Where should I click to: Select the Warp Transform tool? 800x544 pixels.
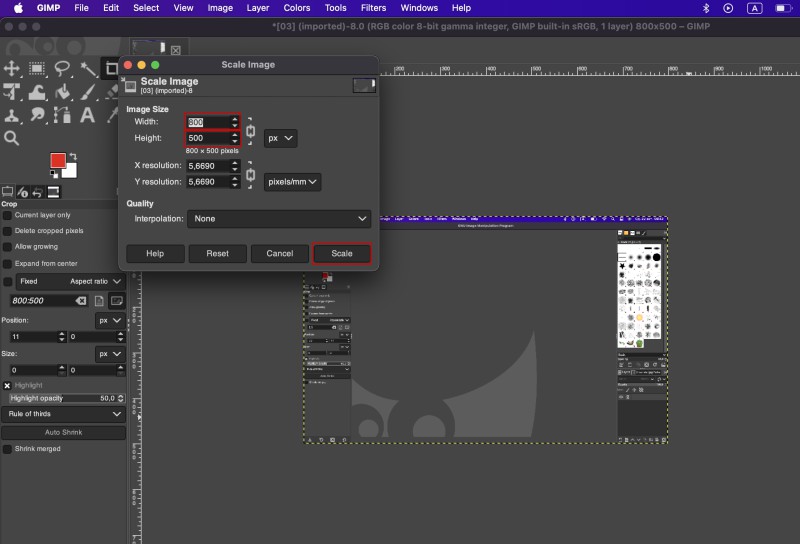[37, 92]
